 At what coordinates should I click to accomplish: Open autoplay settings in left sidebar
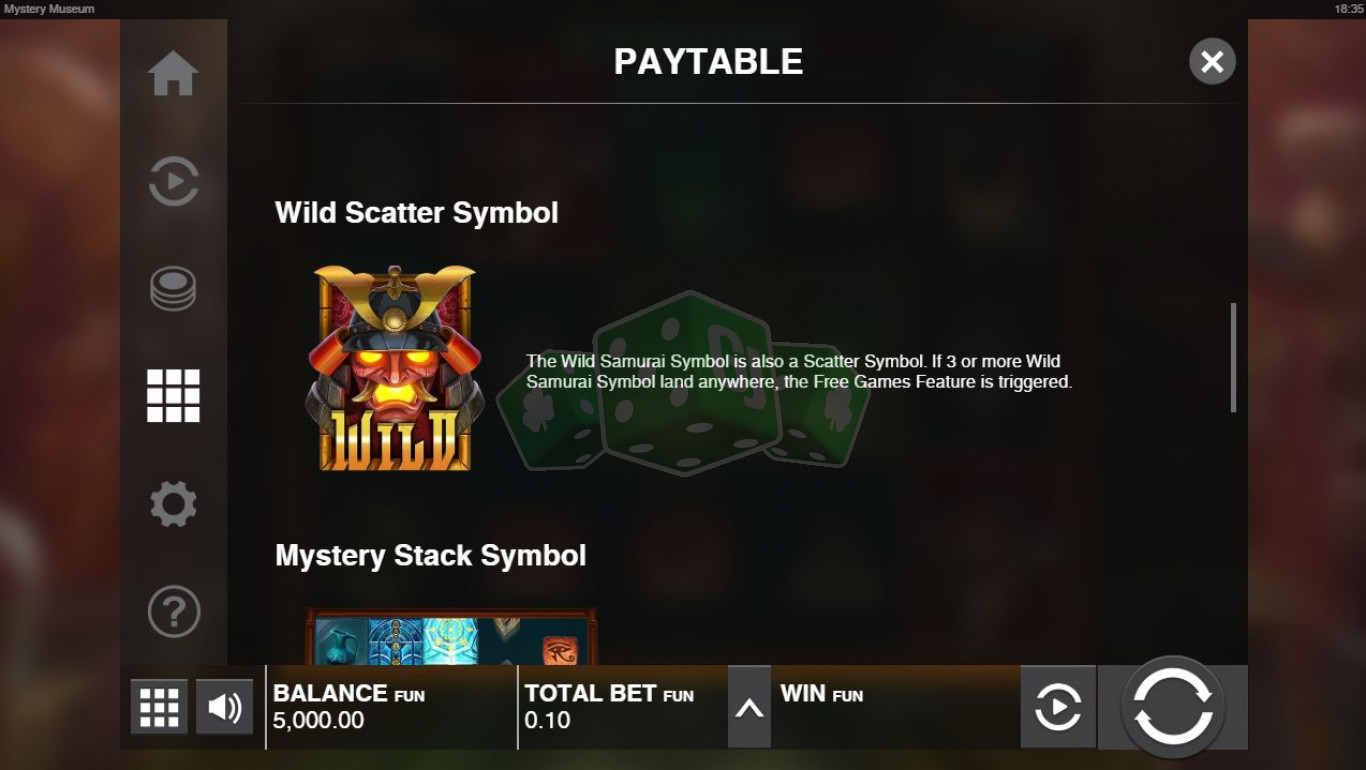173,182
